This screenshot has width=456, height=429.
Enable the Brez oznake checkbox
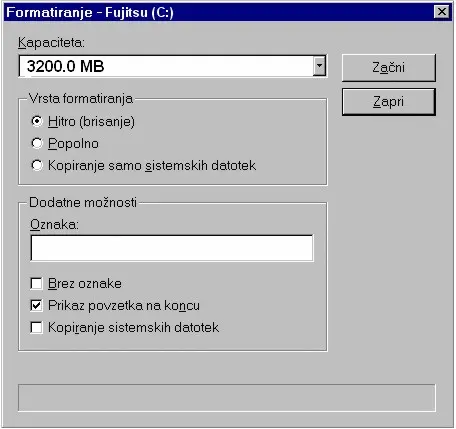pos(36,284)
